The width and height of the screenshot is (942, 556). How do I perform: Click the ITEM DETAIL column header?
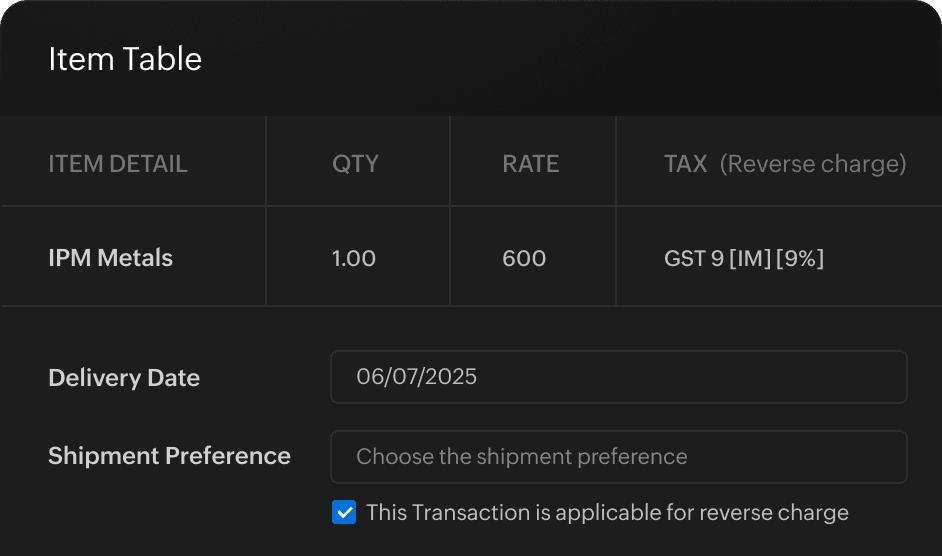pos(118,164)
